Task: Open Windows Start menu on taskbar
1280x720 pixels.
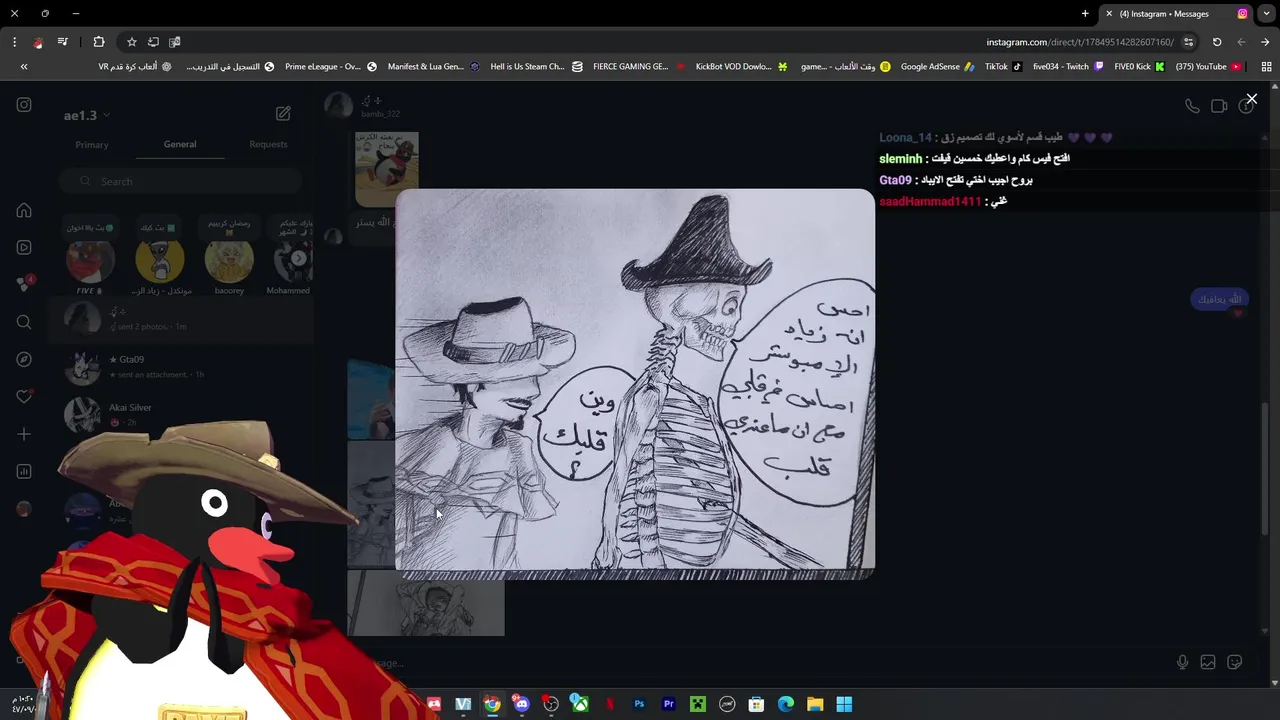Action: 844,704
